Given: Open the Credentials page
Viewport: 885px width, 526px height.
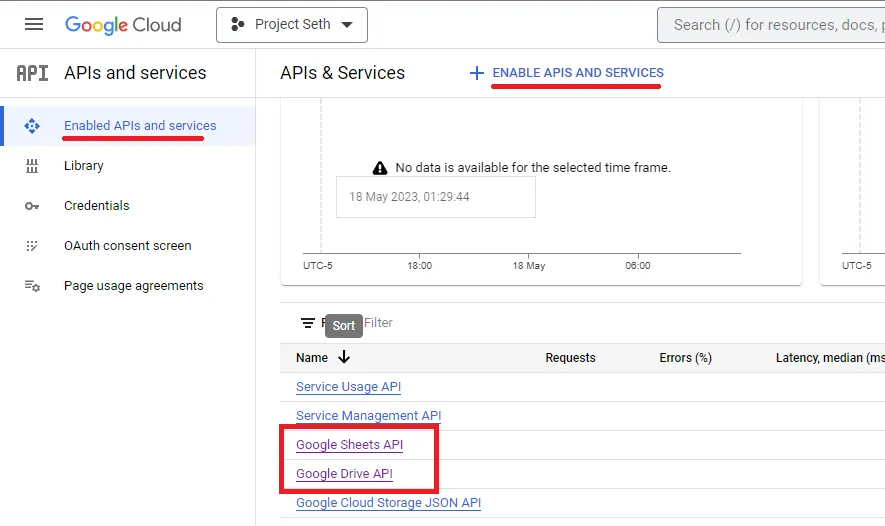Looking at the screenshot, I should (97, 205).
